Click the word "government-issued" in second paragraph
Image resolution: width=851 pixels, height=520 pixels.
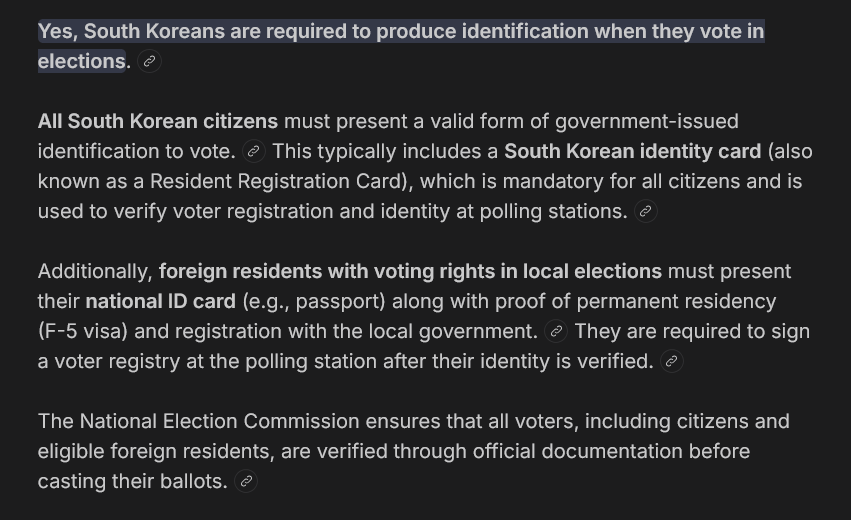pyautogui.click(x=646, y=122)
